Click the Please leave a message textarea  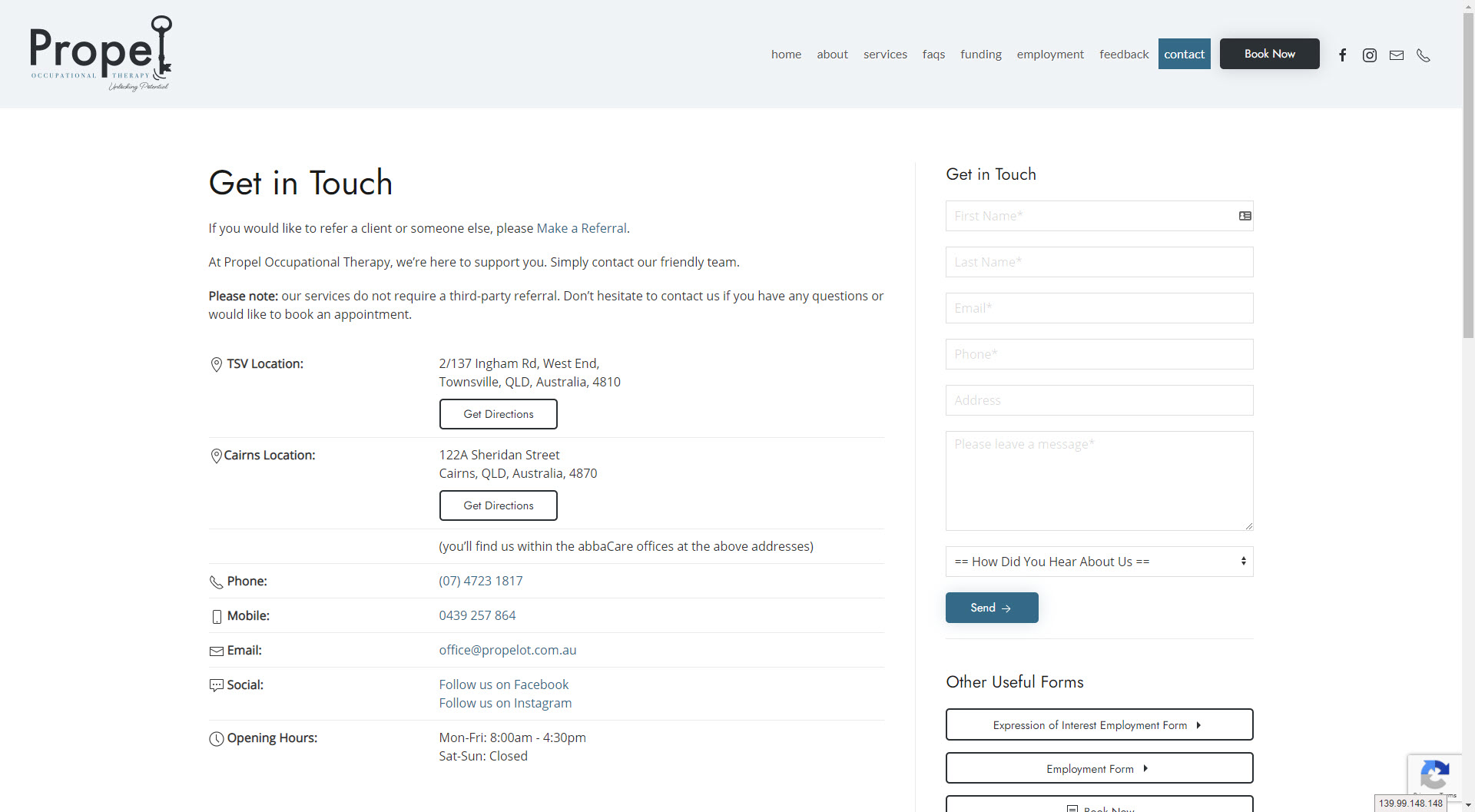(1099, 481)
